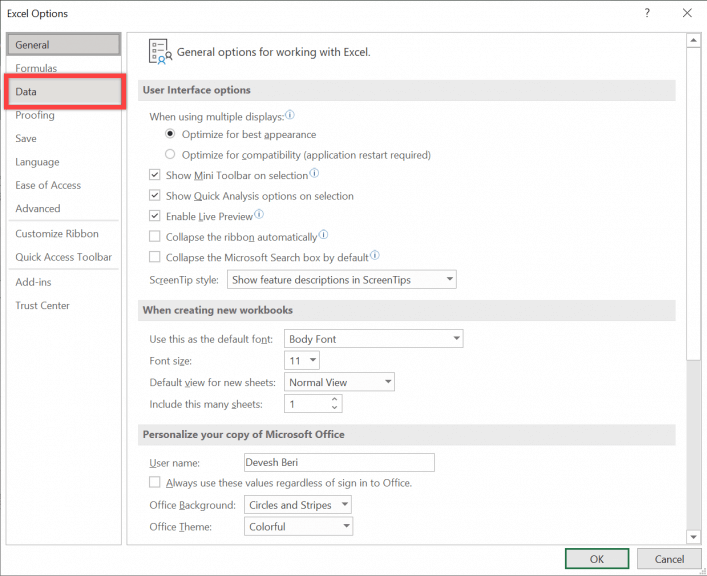Click scrollbar down arrow in options pane
707x576 pixels.
[x=693, y=537]
